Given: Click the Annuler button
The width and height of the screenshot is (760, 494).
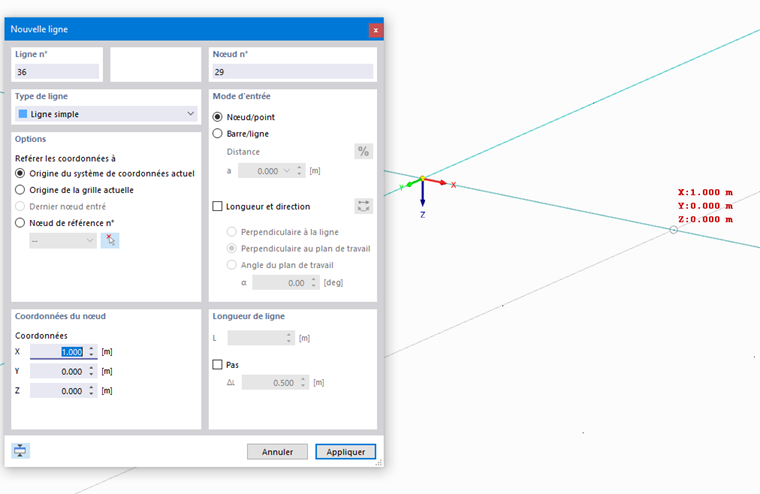Looking at the screenshot, I should (277, 451).
